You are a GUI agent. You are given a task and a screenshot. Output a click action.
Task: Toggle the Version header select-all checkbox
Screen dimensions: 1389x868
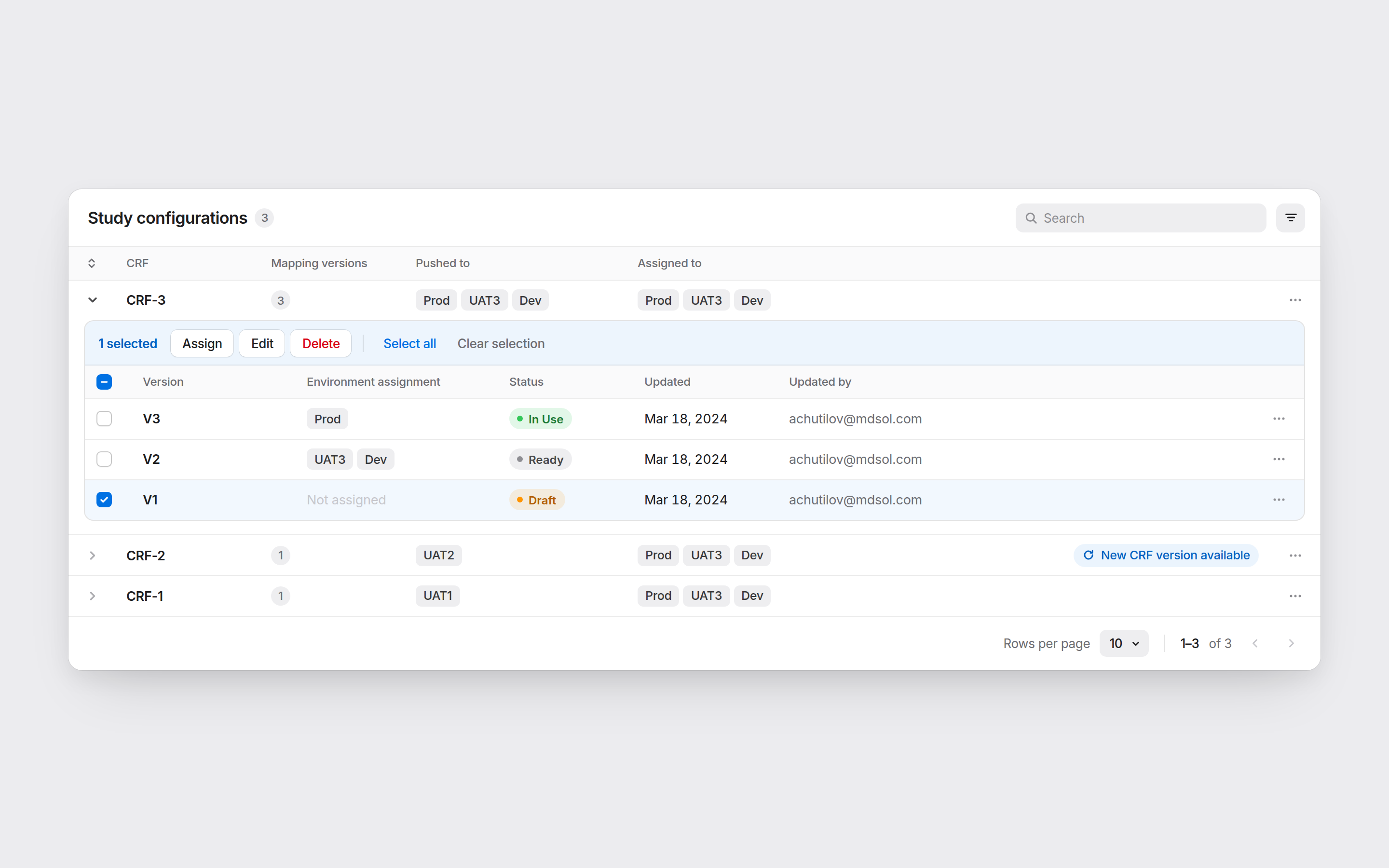point(105,382)
